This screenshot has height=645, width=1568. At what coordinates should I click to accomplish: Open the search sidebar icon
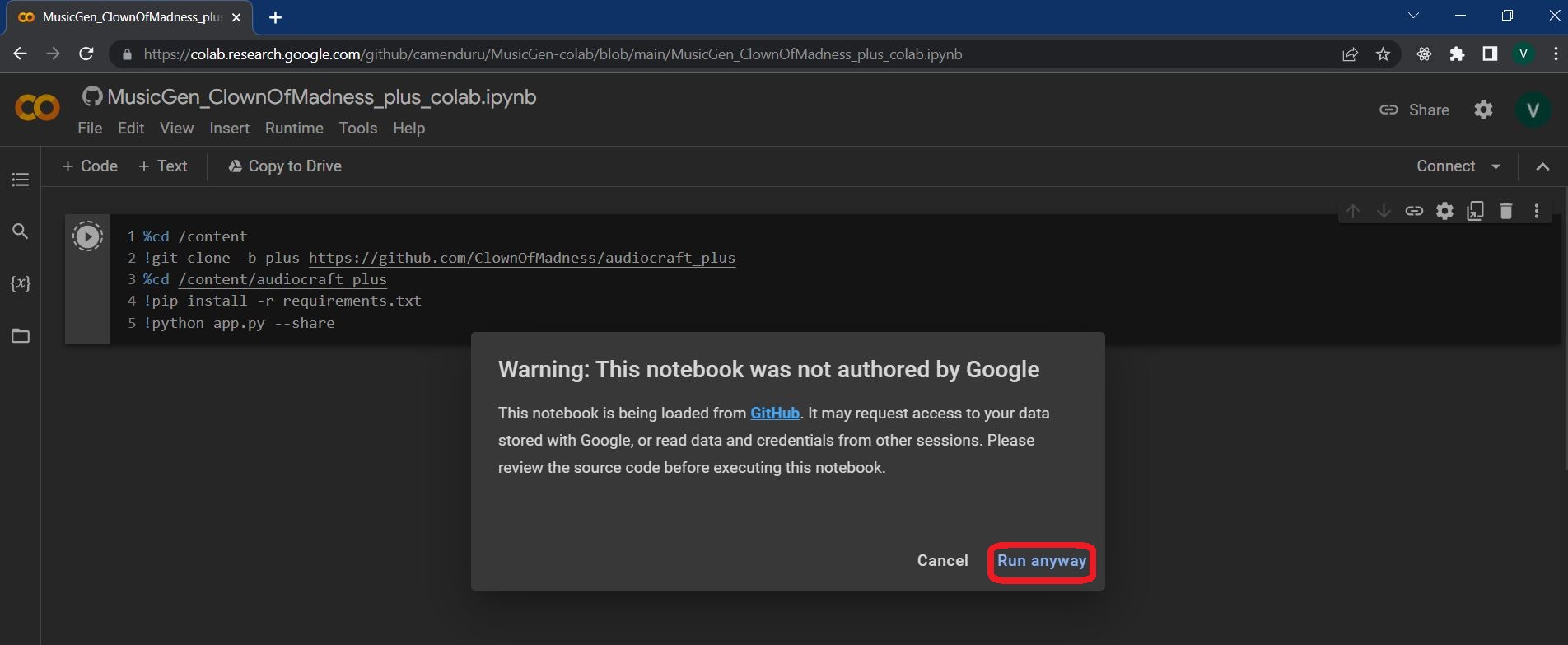(x=21, y=231)
